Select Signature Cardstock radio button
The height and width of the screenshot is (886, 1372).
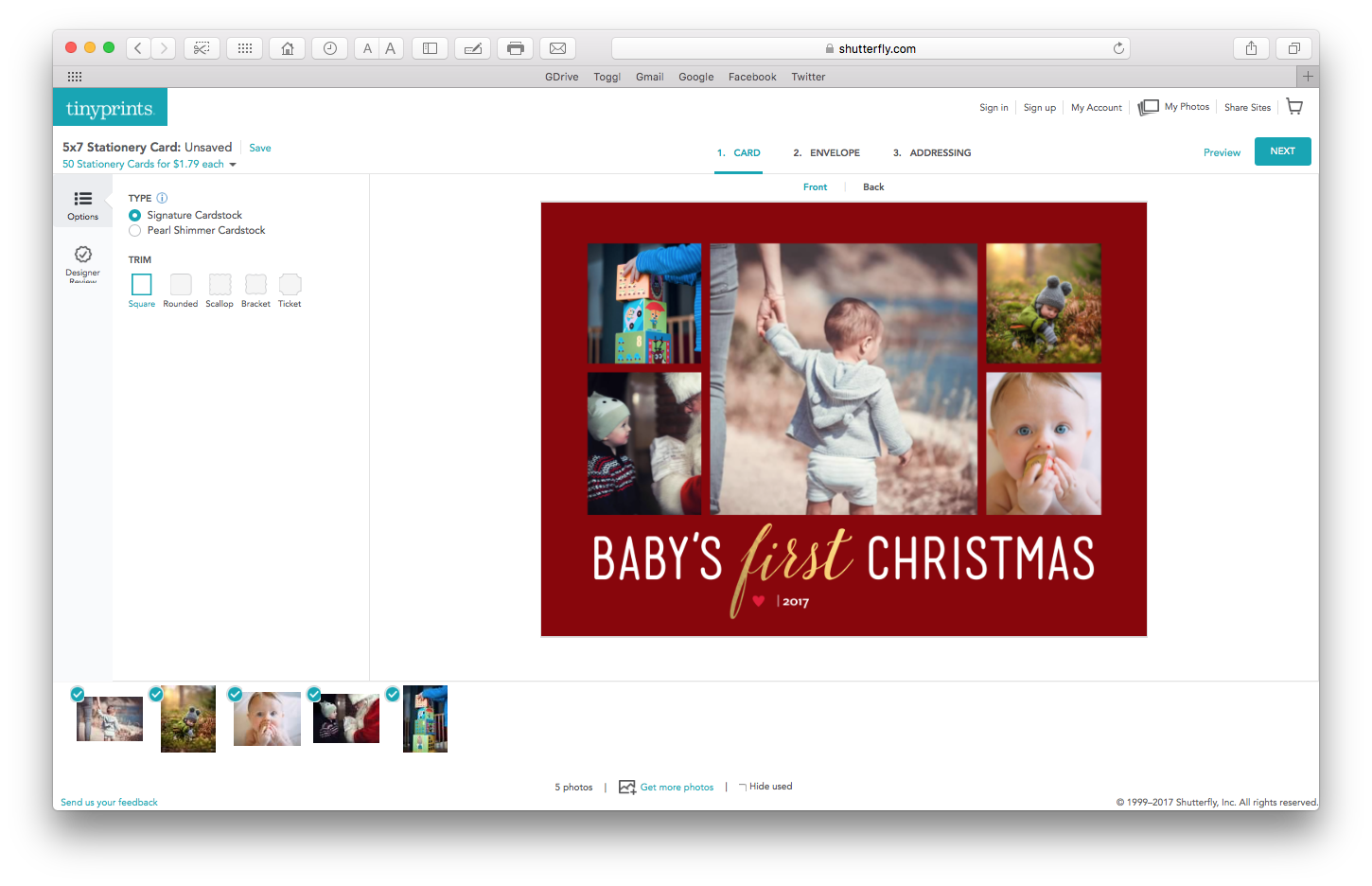(x=134, y=216)
